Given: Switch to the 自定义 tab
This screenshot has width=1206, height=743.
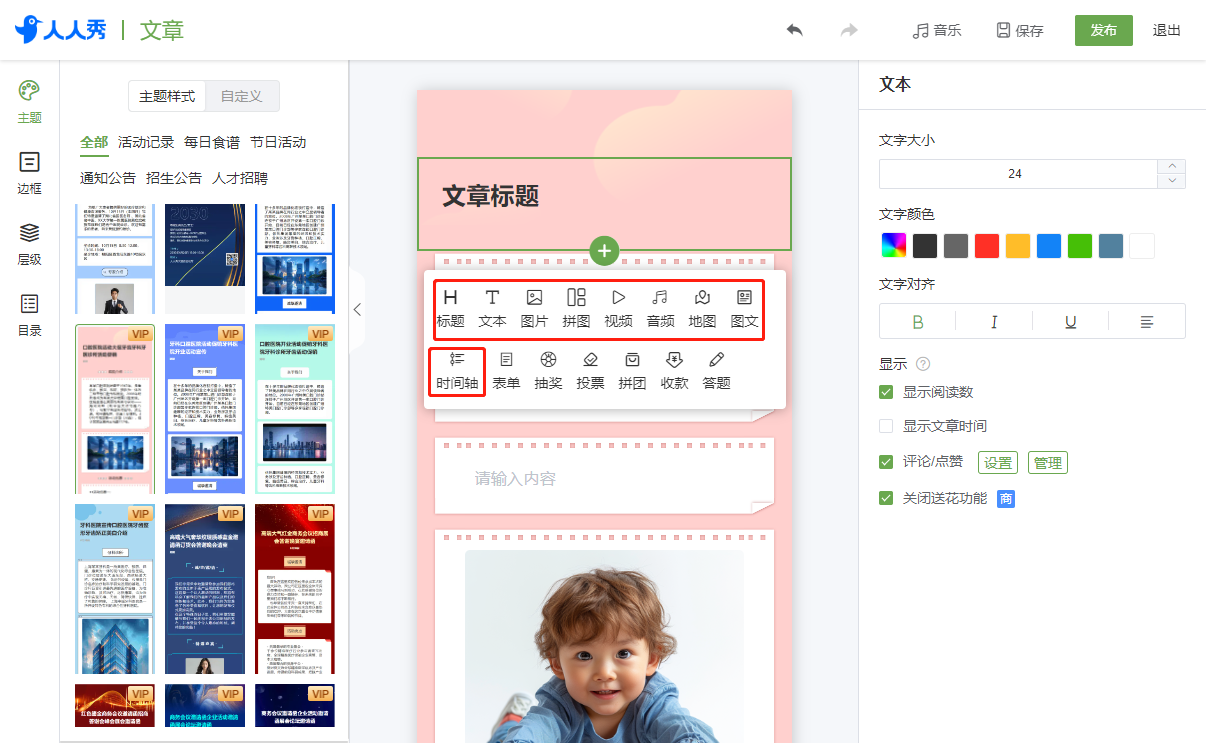Looking at the screenshot, I should 241,96.
